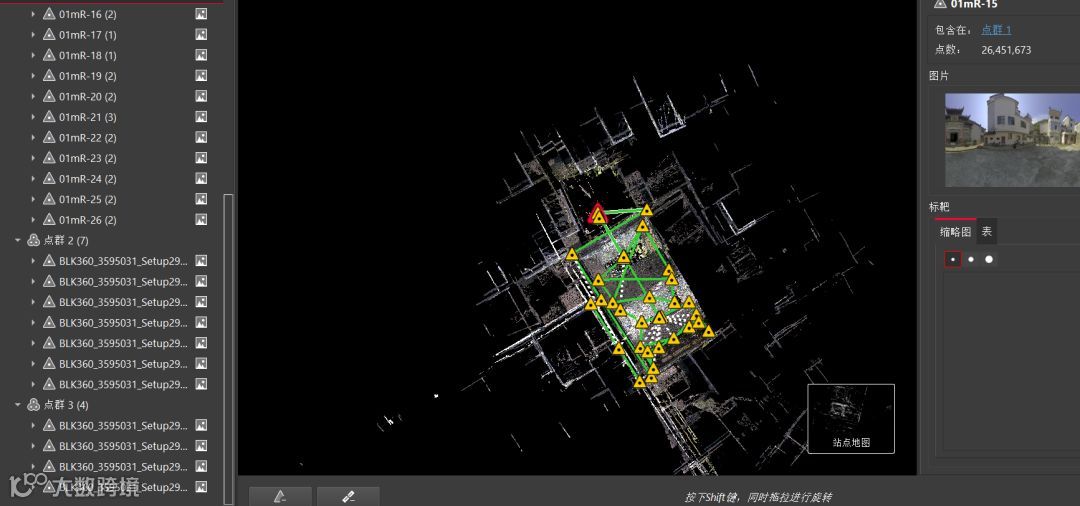Click the setup triangle icon of 01mR-19
The image size is (1080, 506).
coord(49,76)
